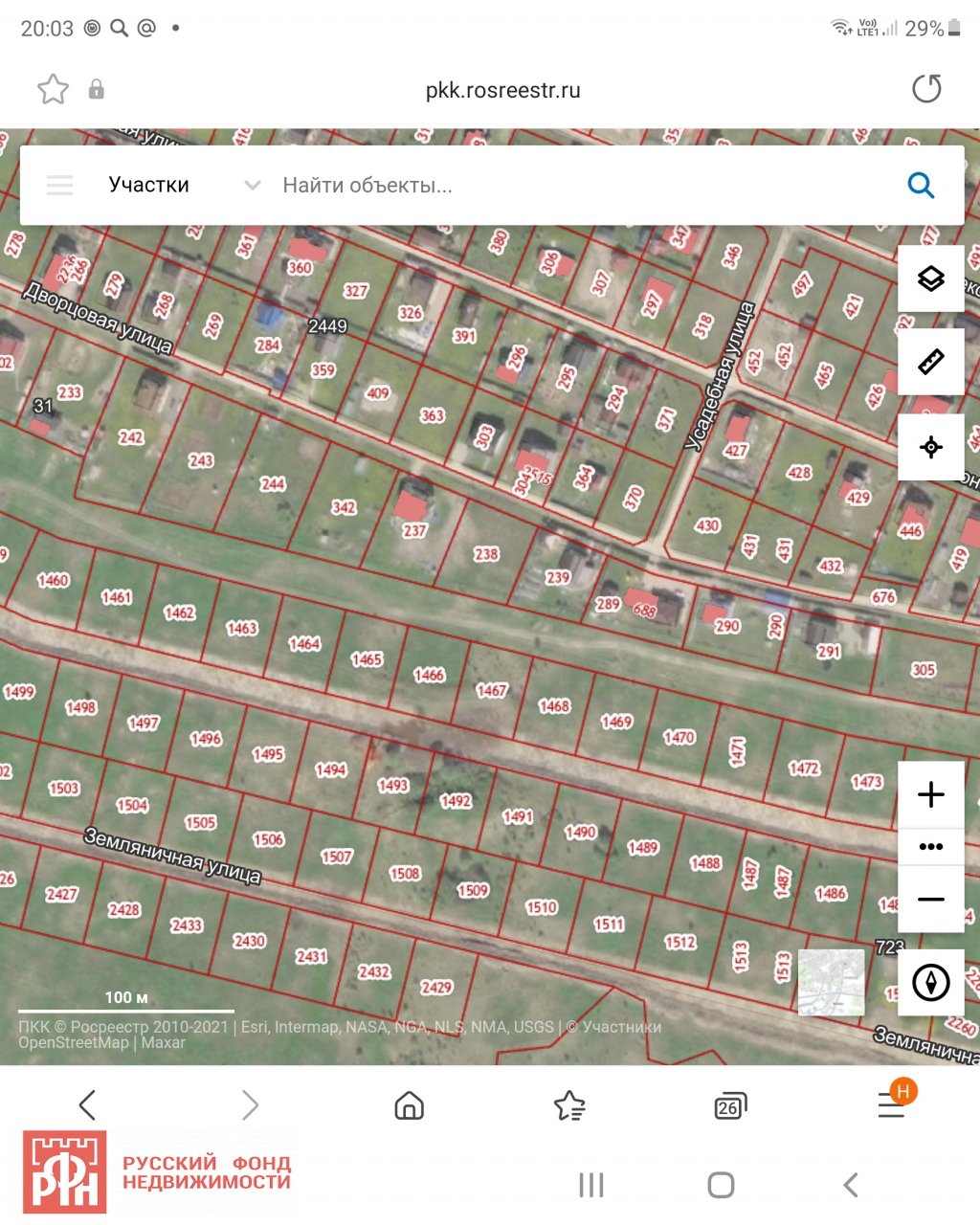
Task: Reload the page with the refresh icon
Action: [926, 89]
